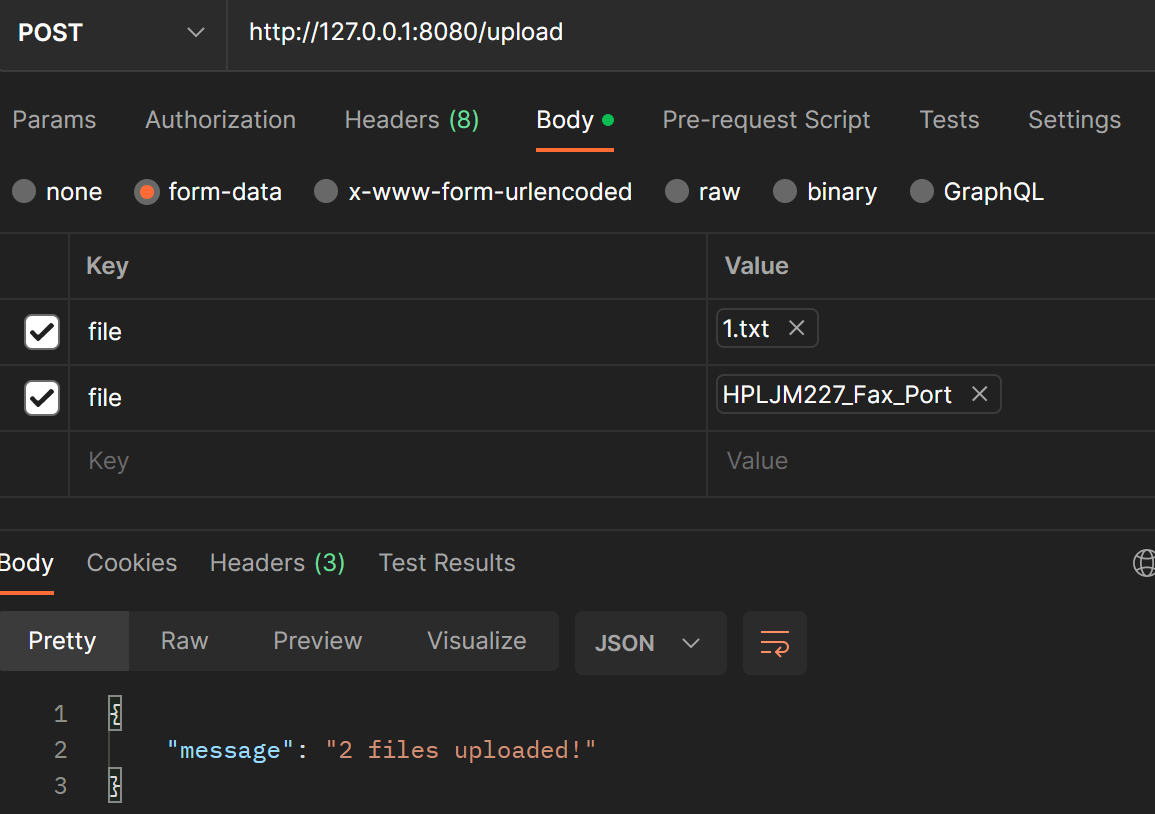Expand the JSON format dropdown
This screenshot has width=1155, height=814.
[x=649, y=643]
